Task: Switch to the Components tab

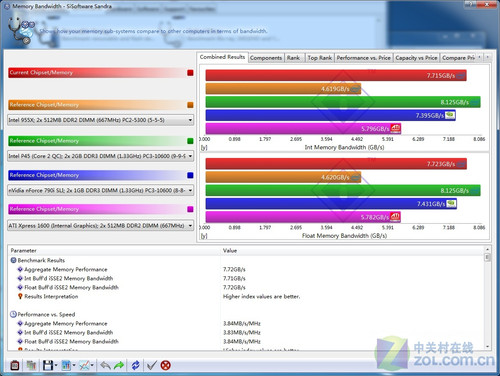Action: click(x=266, y=58)
